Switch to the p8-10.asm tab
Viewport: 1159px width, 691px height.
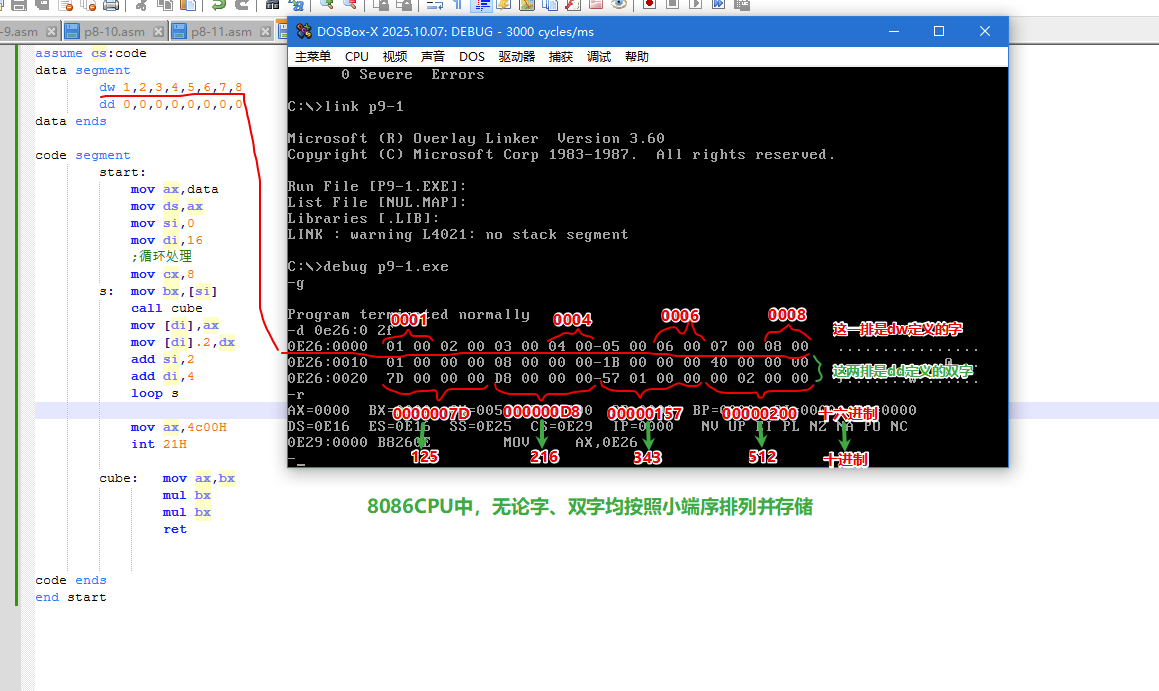114,32
